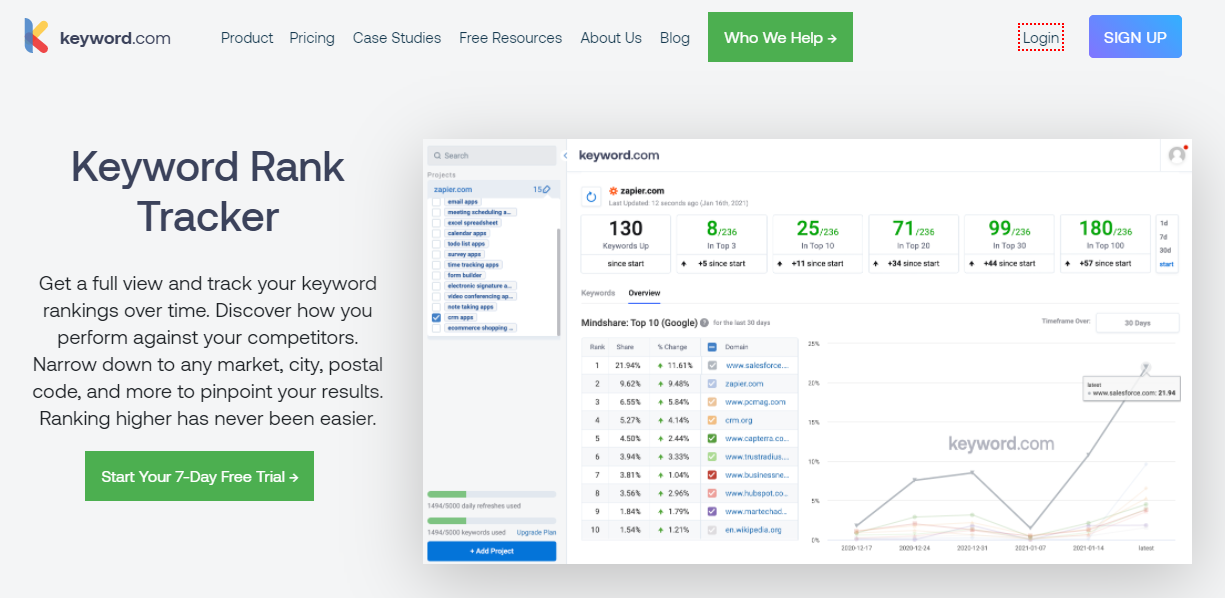1225x598 pixels.
Task: Toggle the Domain header select-all checkbox
Action: pyautogui.click(x=712, y=347)
